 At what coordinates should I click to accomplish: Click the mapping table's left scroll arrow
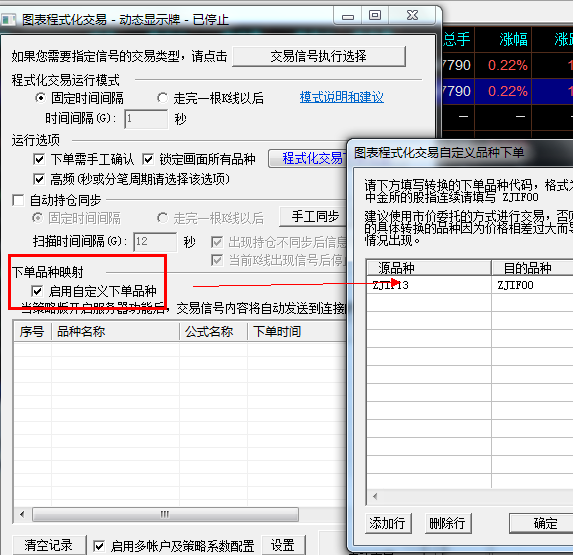tap(375, 496)
